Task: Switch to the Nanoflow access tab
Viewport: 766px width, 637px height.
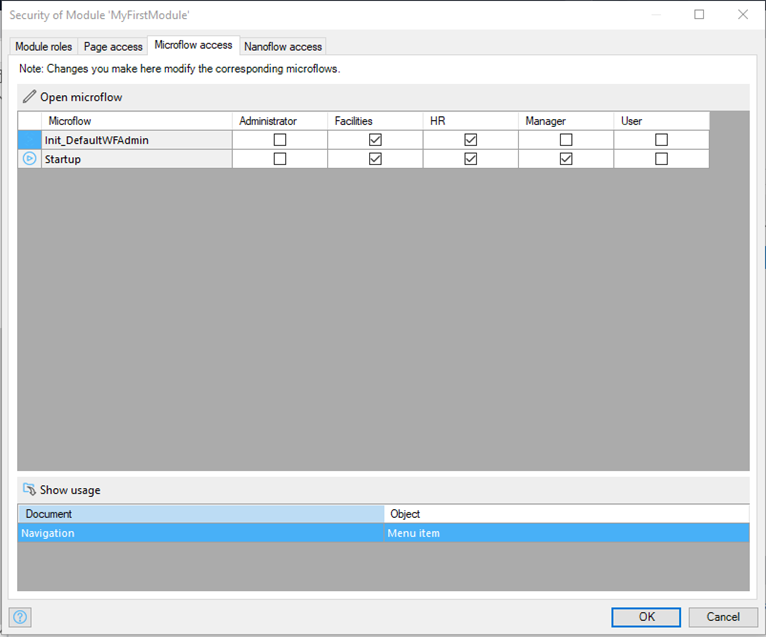Action: click(283, 46)
